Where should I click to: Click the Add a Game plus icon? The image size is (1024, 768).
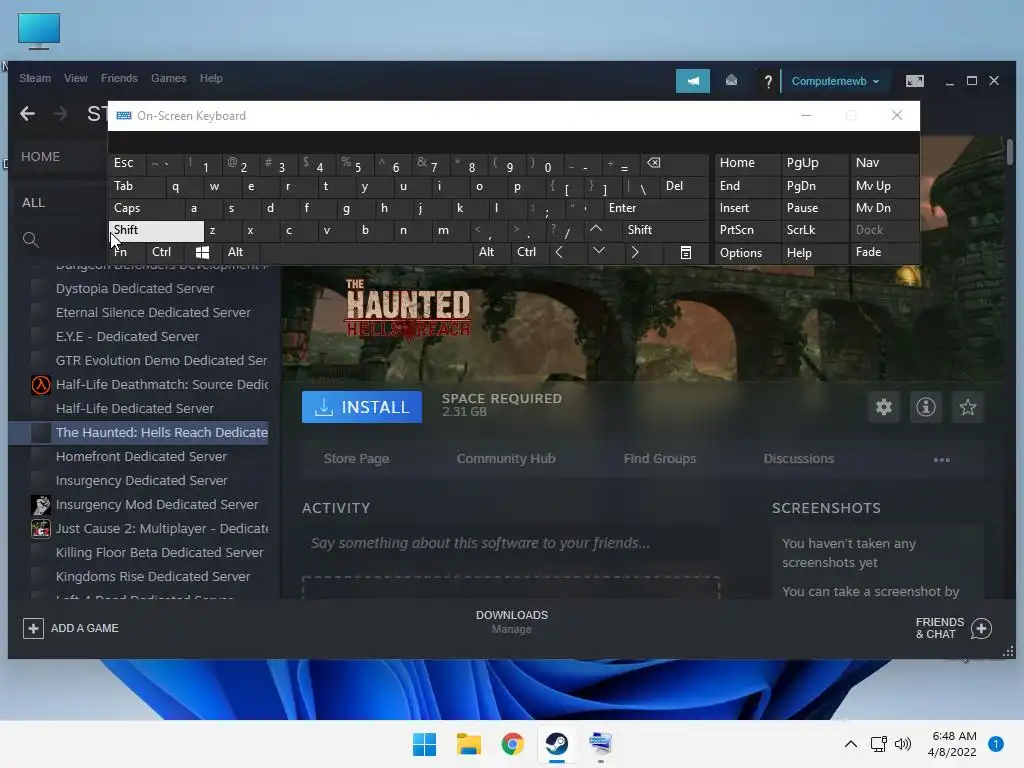coord(33,628)
